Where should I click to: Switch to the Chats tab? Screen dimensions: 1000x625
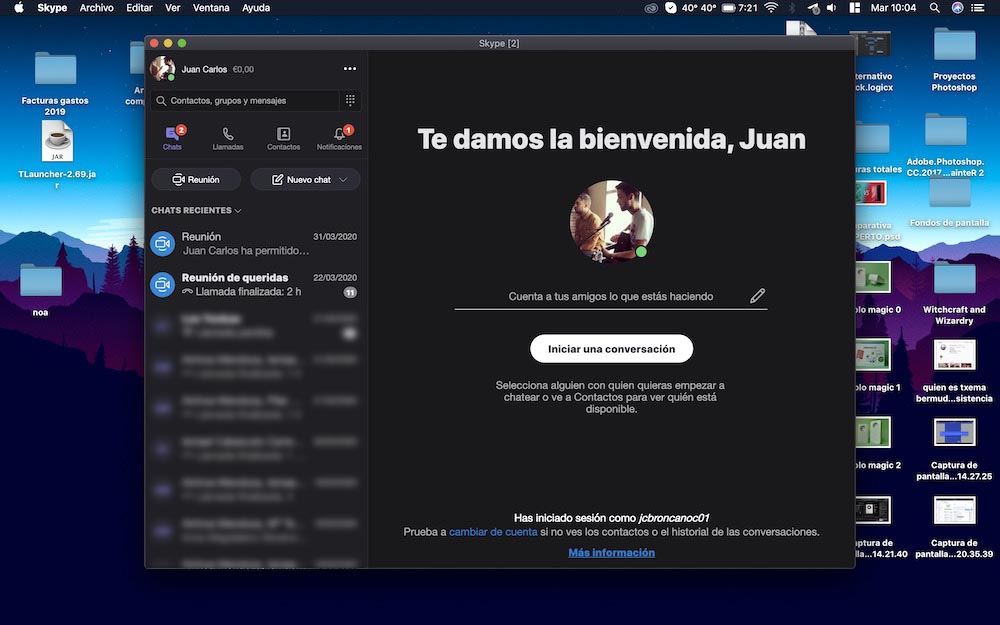point(172,138)
